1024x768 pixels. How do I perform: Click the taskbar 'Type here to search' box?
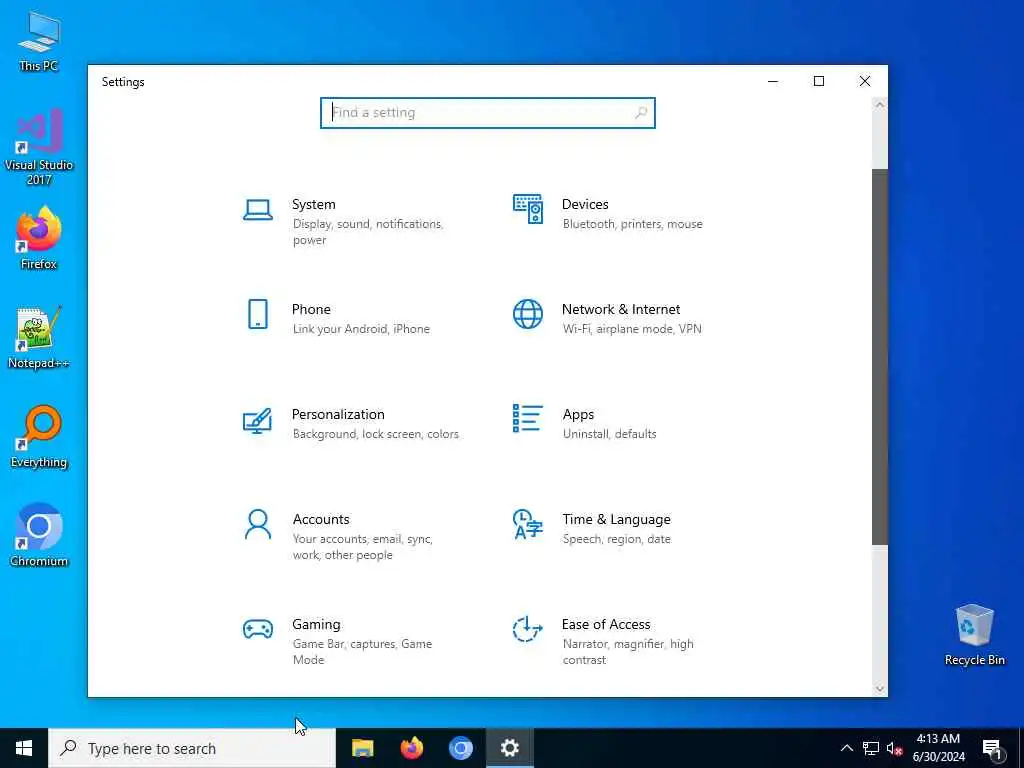(x=192, y=748)
